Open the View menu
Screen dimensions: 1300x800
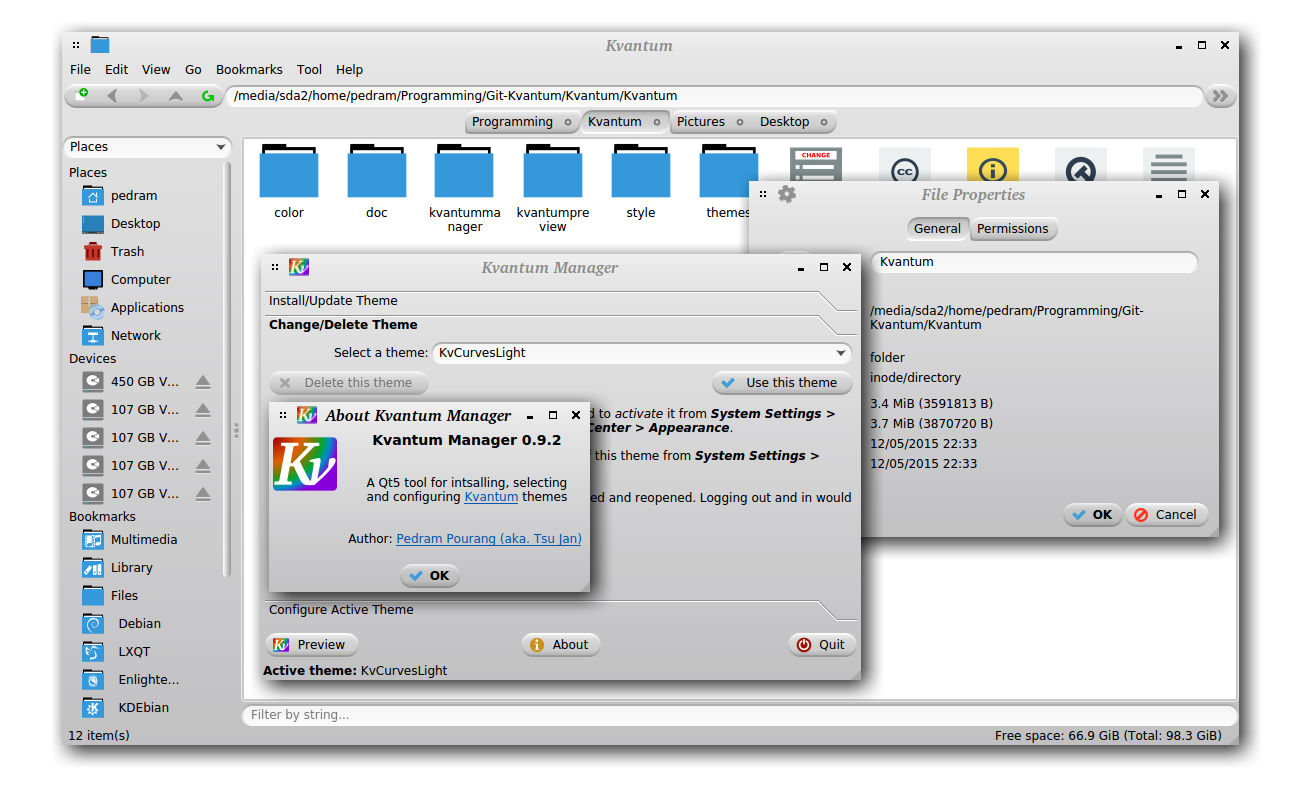click(156, 69)
